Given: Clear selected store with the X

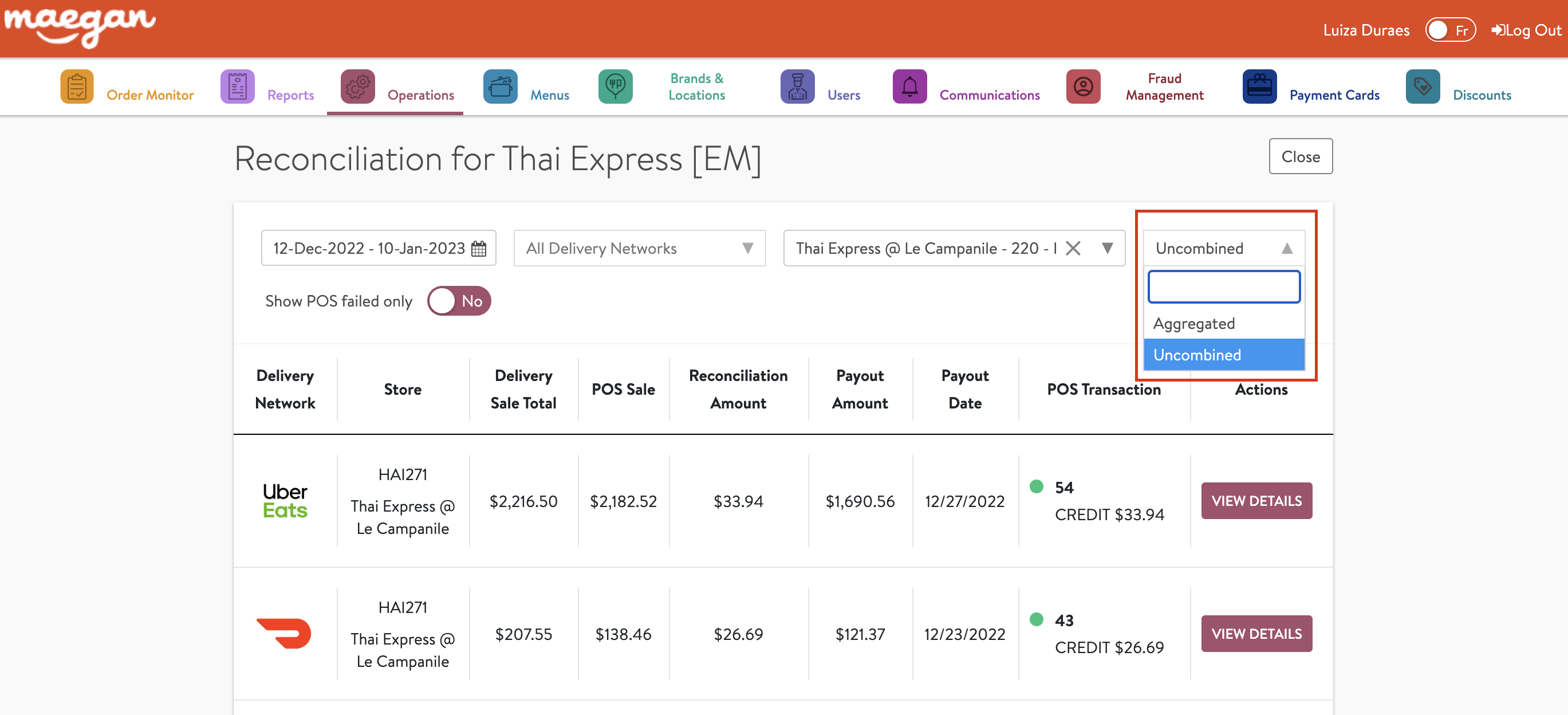Looking at the screenshot, I should coord(1073,248).
